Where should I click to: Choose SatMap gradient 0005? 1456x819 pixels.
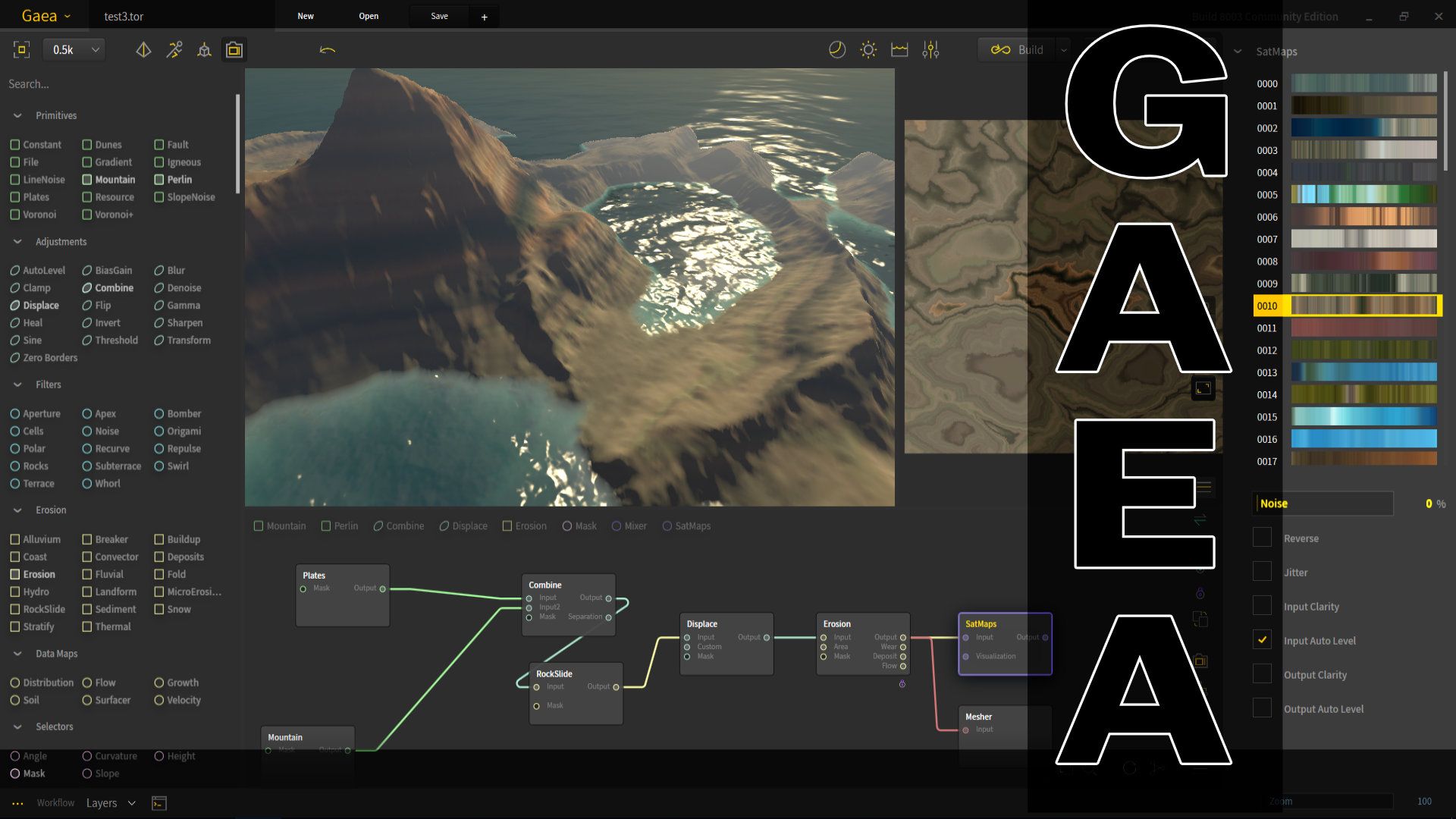click(1347, 195)
